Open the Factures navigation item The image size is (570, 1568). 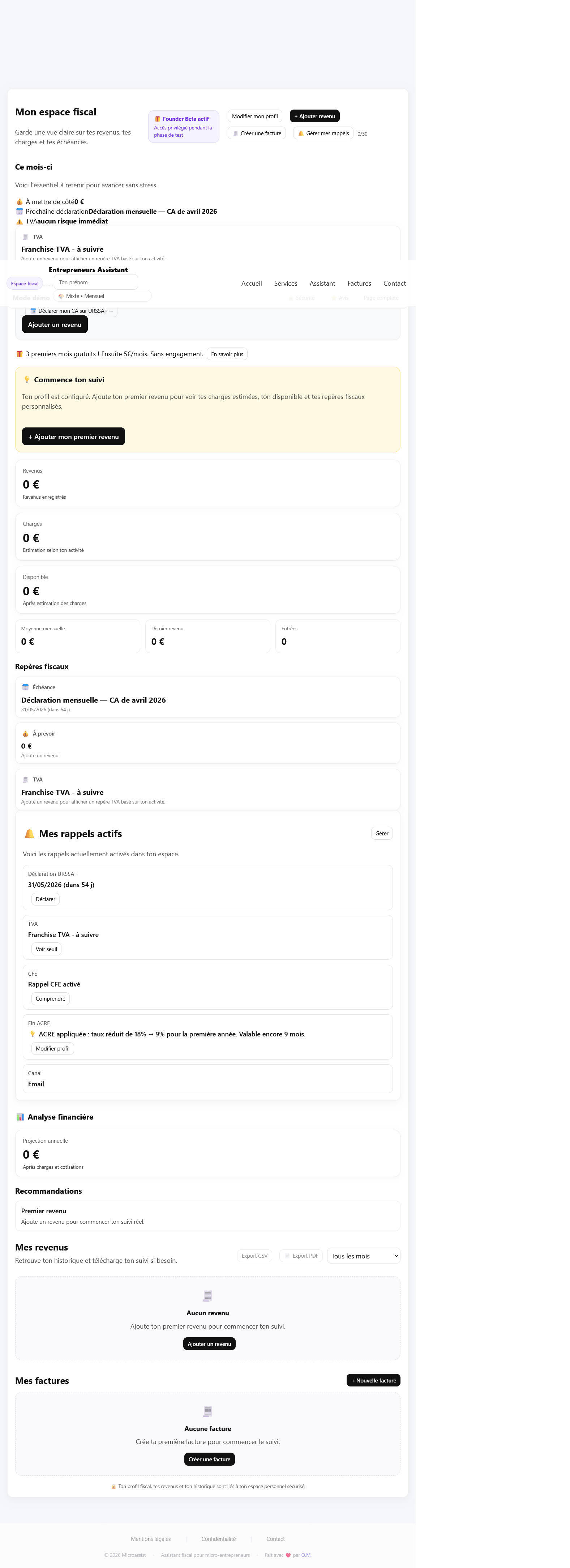[x=359, y=284]
